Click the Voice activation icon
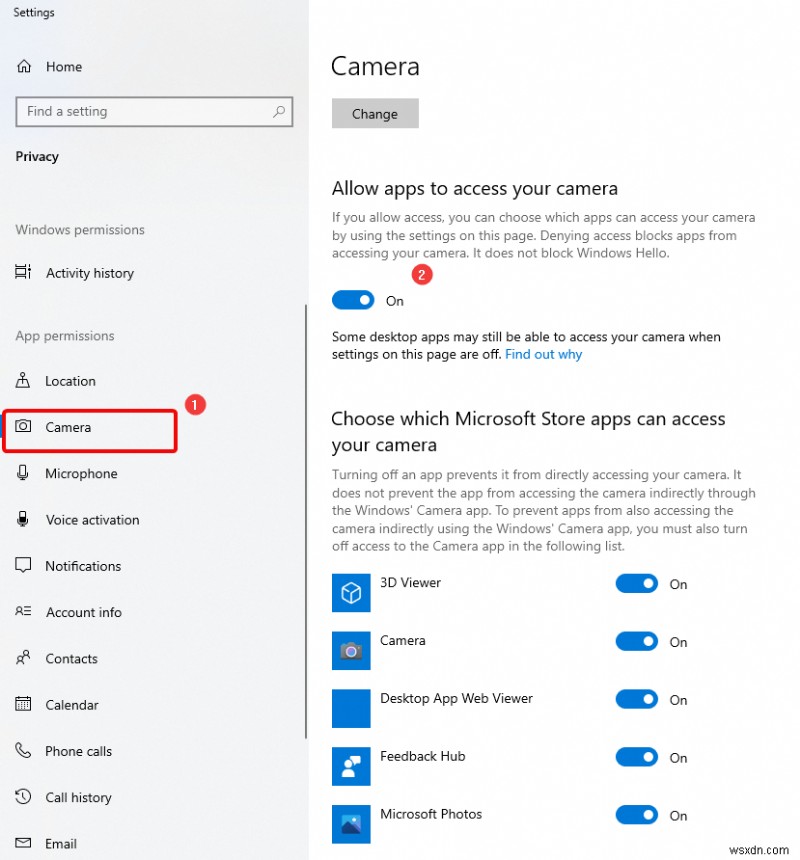 (23, 520)
